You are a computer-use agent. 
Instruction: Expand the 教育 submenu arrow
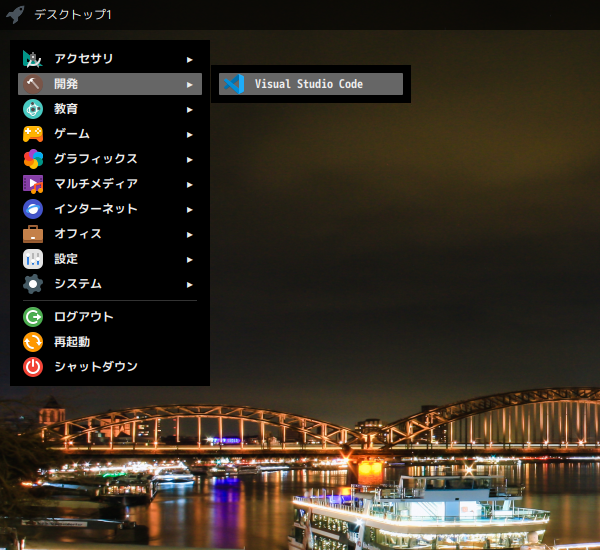tap(189, 109)
